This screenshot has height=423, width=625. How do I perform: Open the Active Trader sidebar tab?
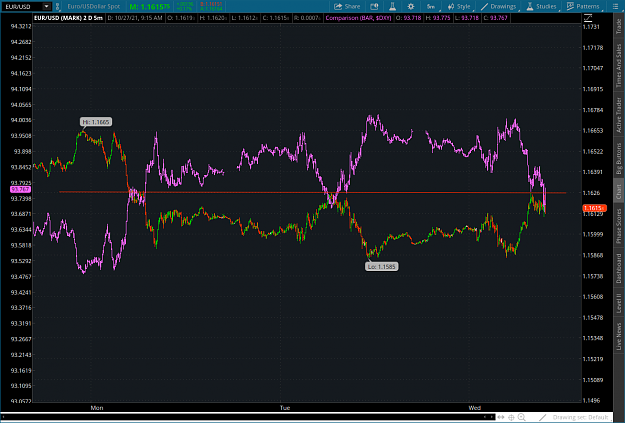(619, 115)
